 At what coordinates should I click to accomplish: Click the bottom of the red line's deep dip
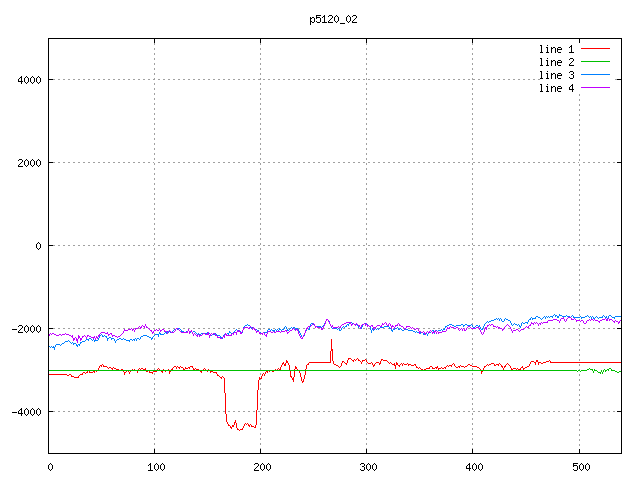pyautogui.click(x=239, y=428)
